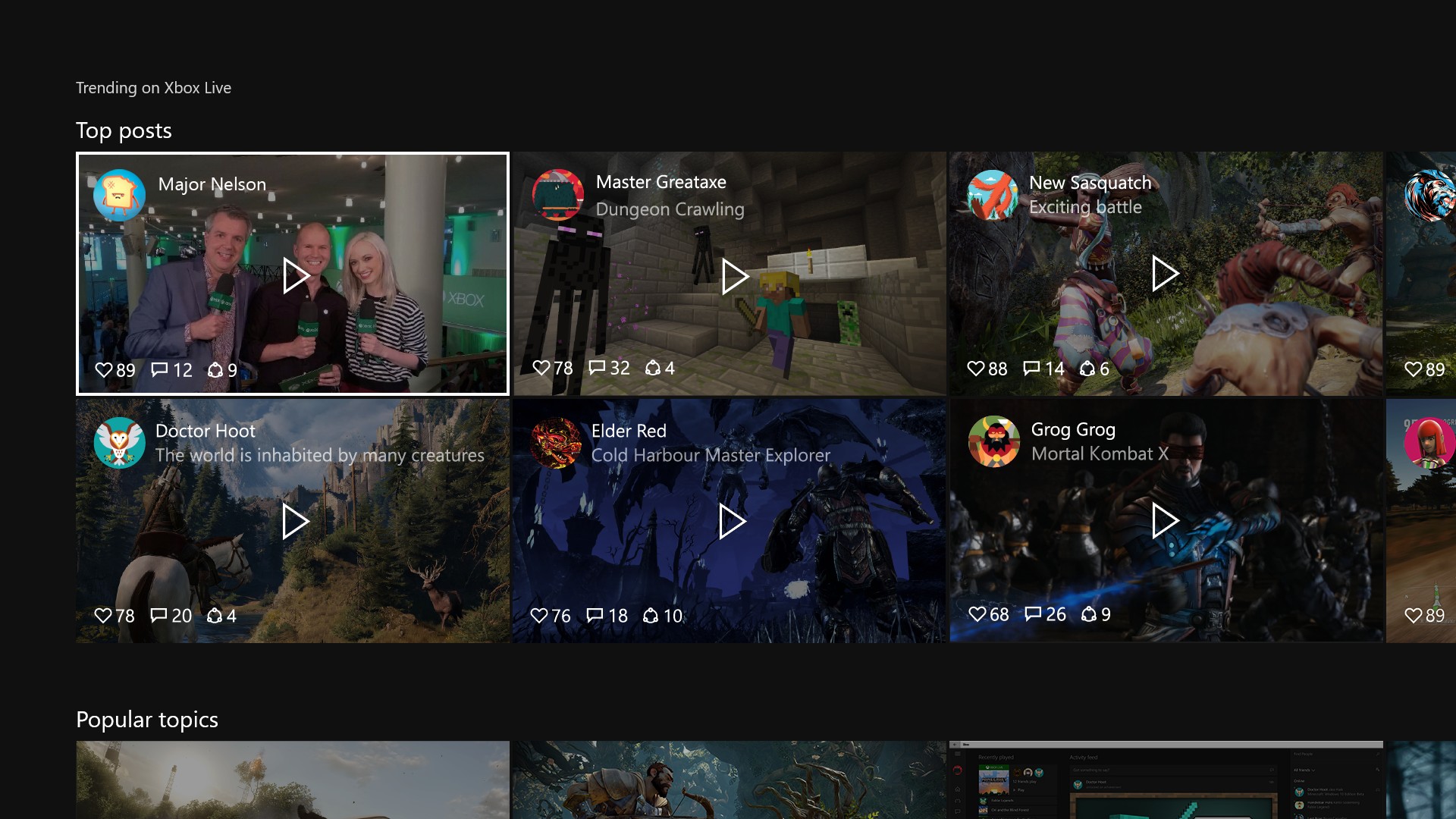The height and width of the screenshot is (819, 1456).
Task: Share New Sasquatch's Exciting battle post
Action: tap(1087, 369)
